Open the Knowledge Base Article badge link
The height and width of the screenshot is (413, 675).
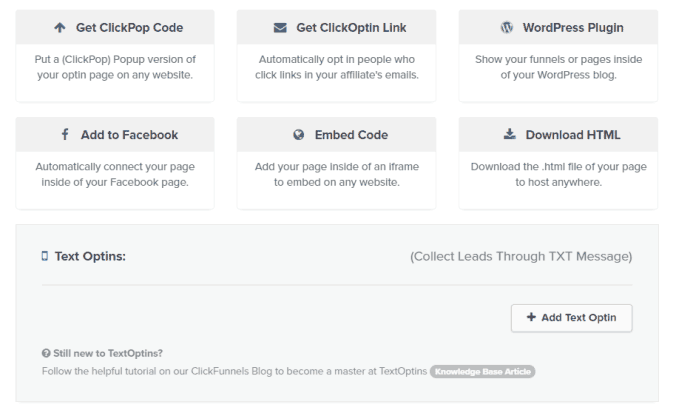click(x=483, y=372)
